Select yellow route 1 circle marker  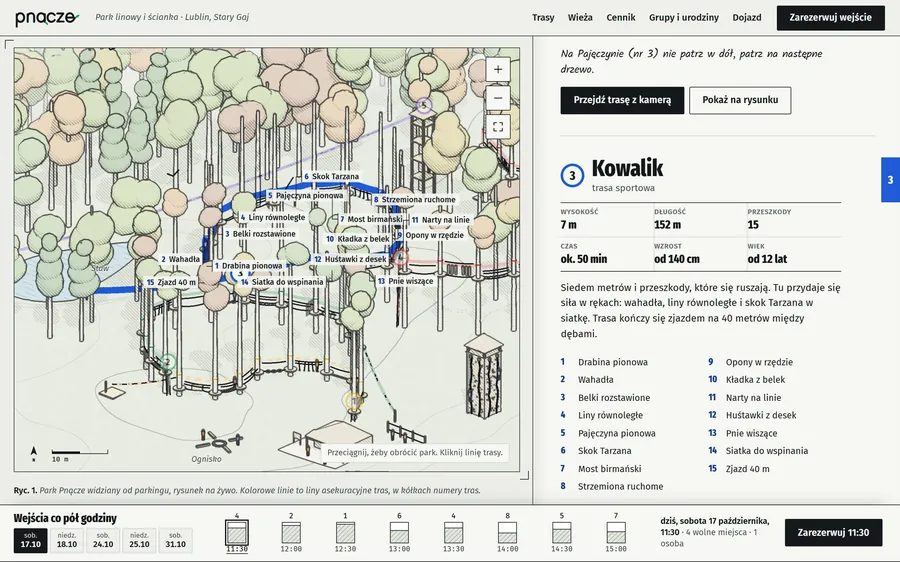pyautogui.click(x=354, y=400)
